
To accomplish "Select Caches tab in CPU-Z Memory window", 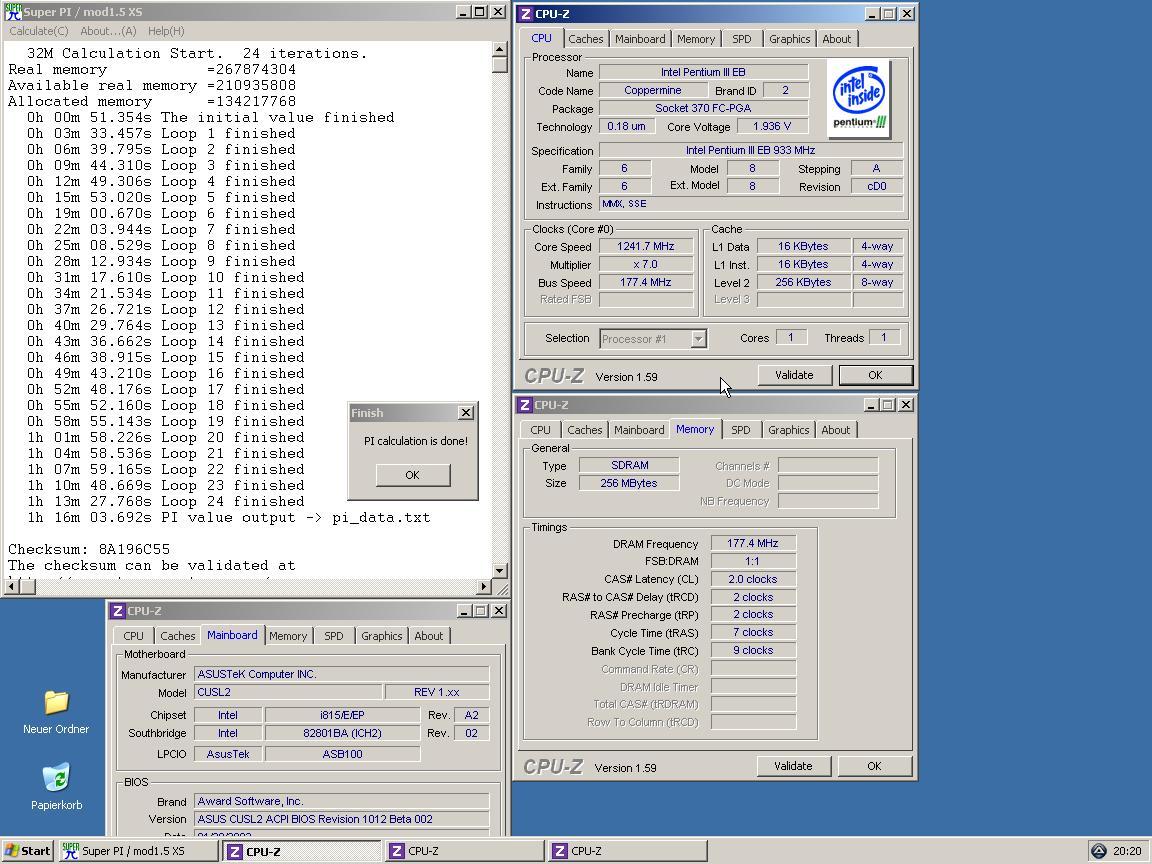I will coord(585,430).
